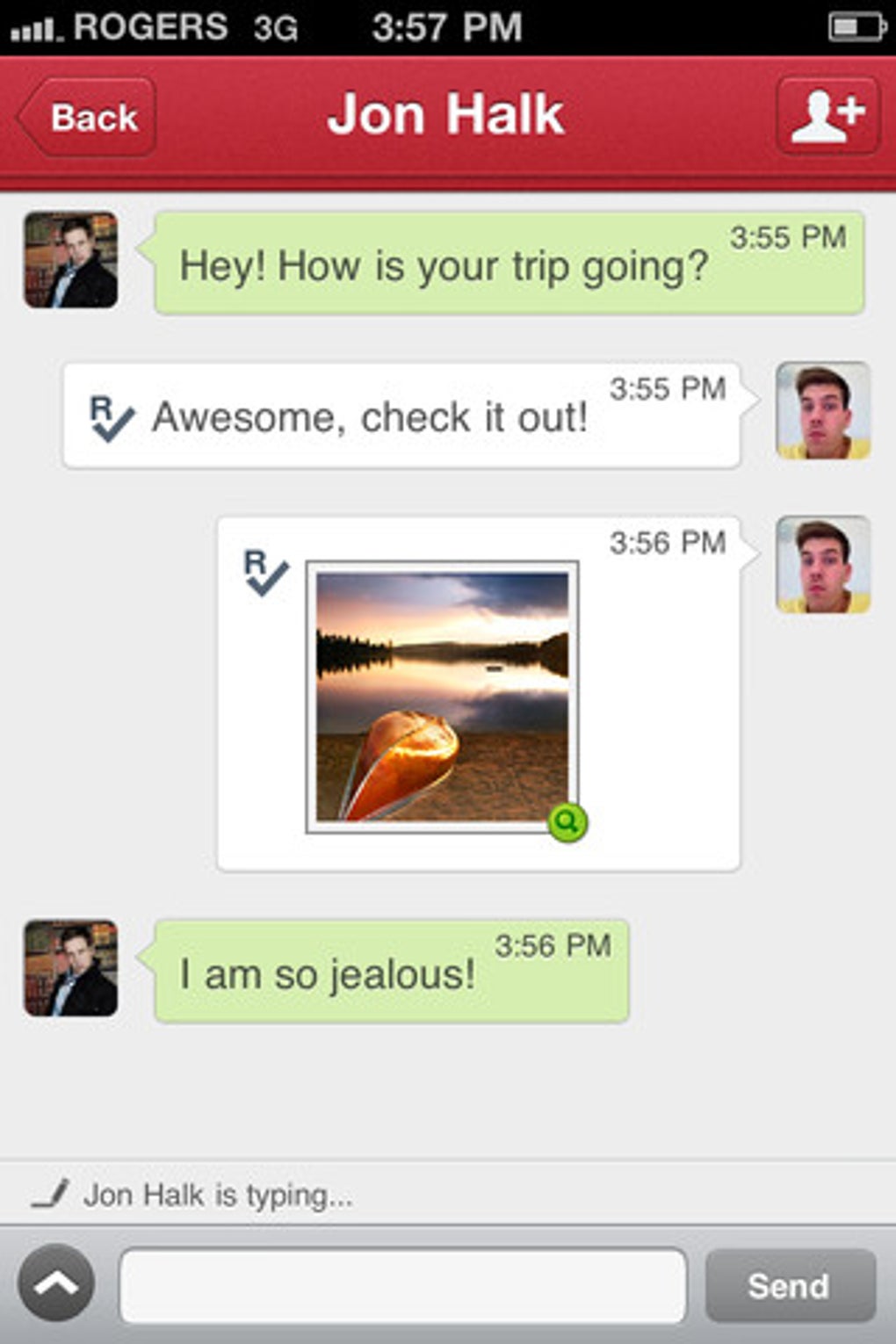This screenshot has height=1344, width=896.
Task: Tap the read receipt icon on photo message
Action: (265, 573)
